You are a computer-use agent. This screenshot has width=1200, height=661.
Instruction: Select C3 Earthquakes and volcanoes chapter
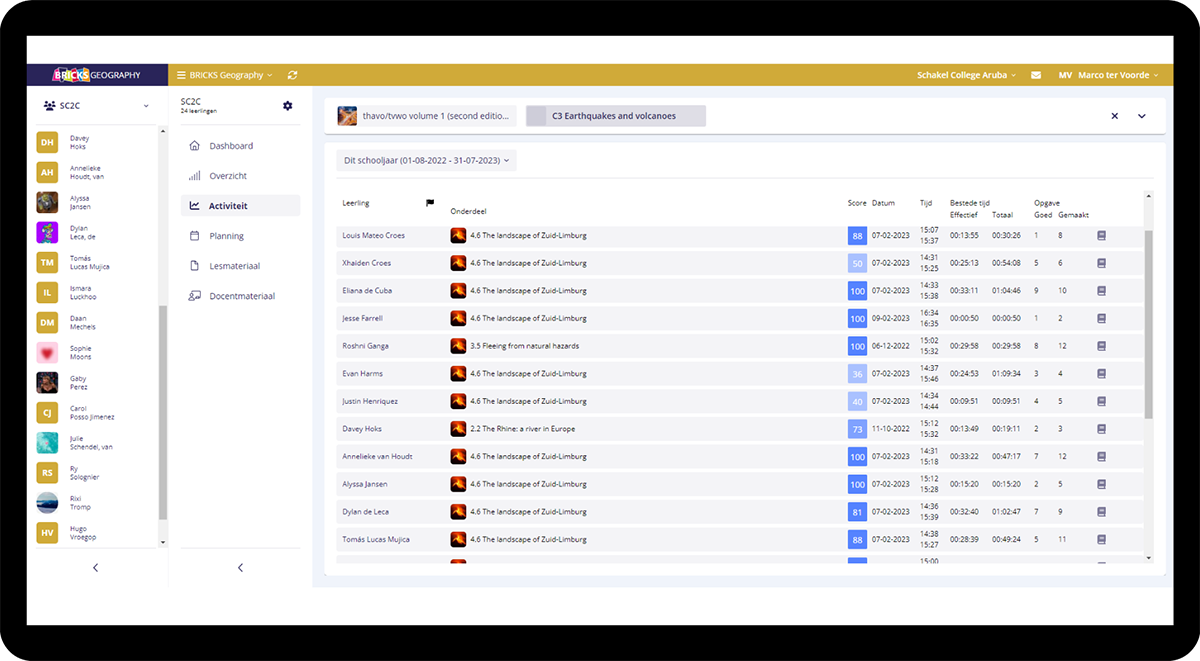(615, 116)
